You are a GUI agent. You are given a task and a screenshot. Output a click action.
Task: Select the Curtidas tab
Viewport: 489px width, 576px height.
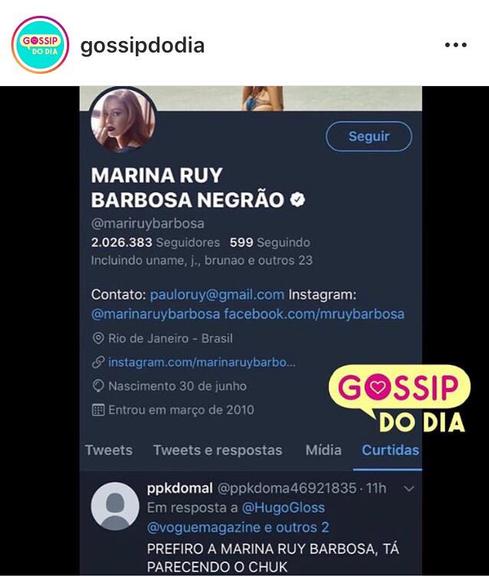[x=390, y=450]
